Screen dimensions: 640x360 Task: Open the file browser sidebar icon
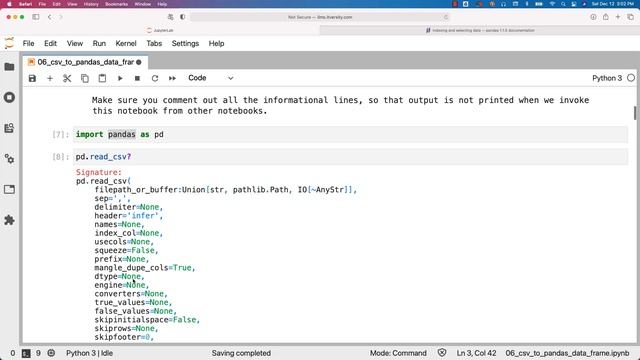pyautogui.click(x=9, y=67)
